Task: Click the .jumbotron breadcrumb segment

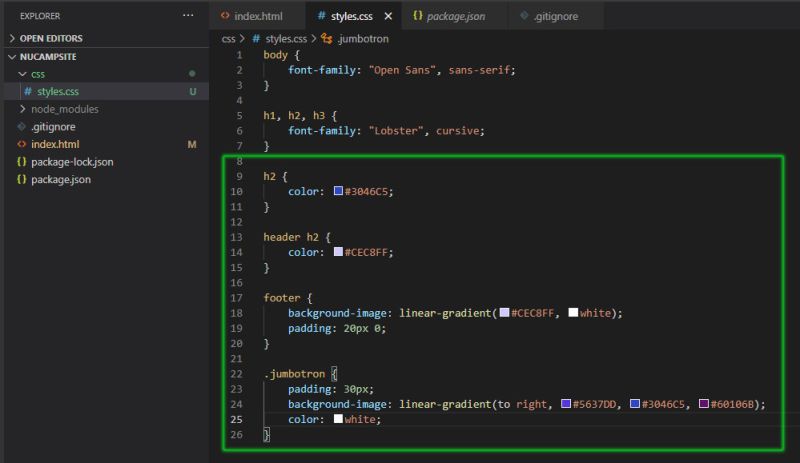Action: [x=363, y=39]
